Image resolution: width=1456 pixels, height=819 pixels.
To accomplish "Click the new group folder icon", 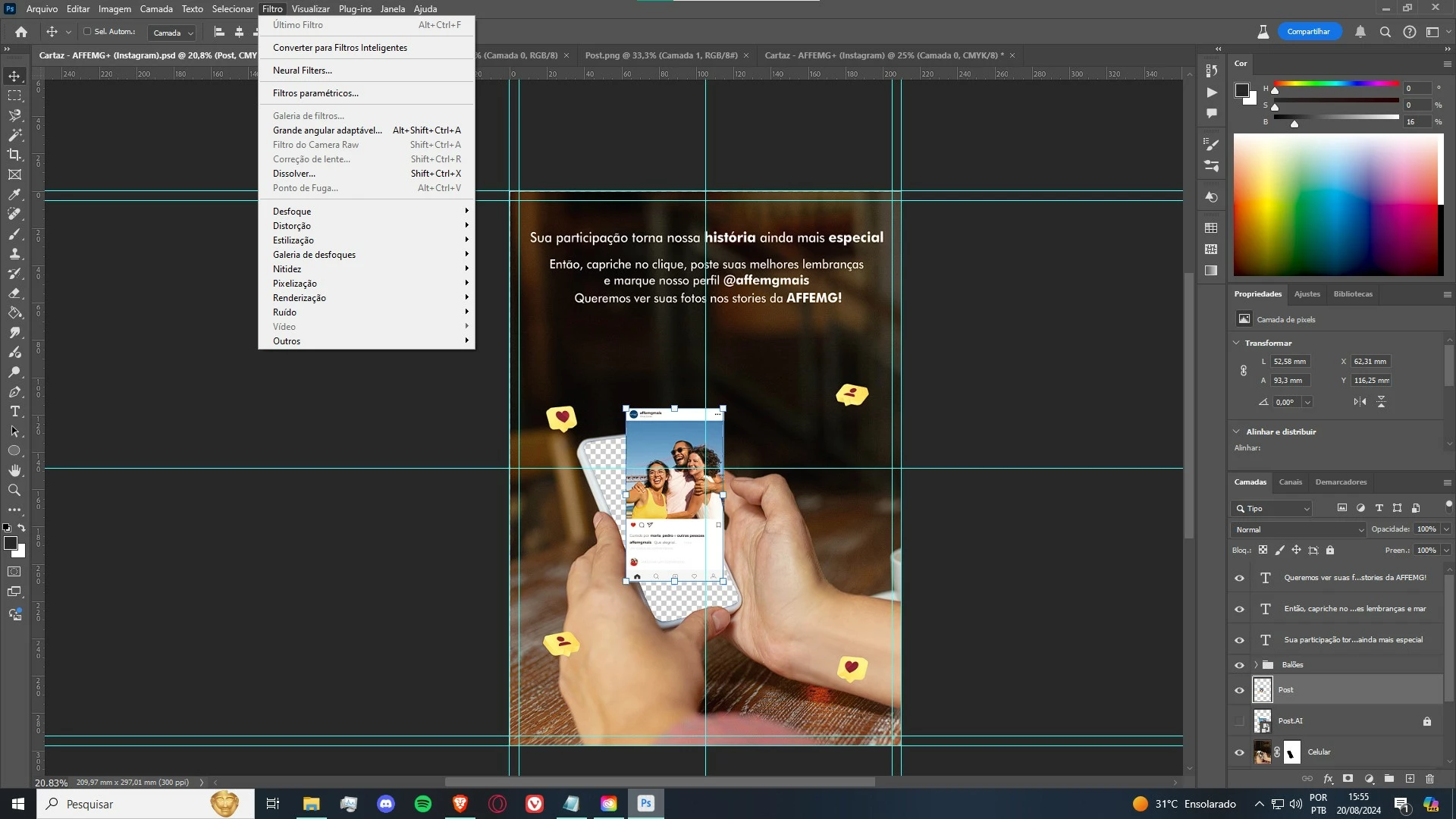I will click(1389, 779).
